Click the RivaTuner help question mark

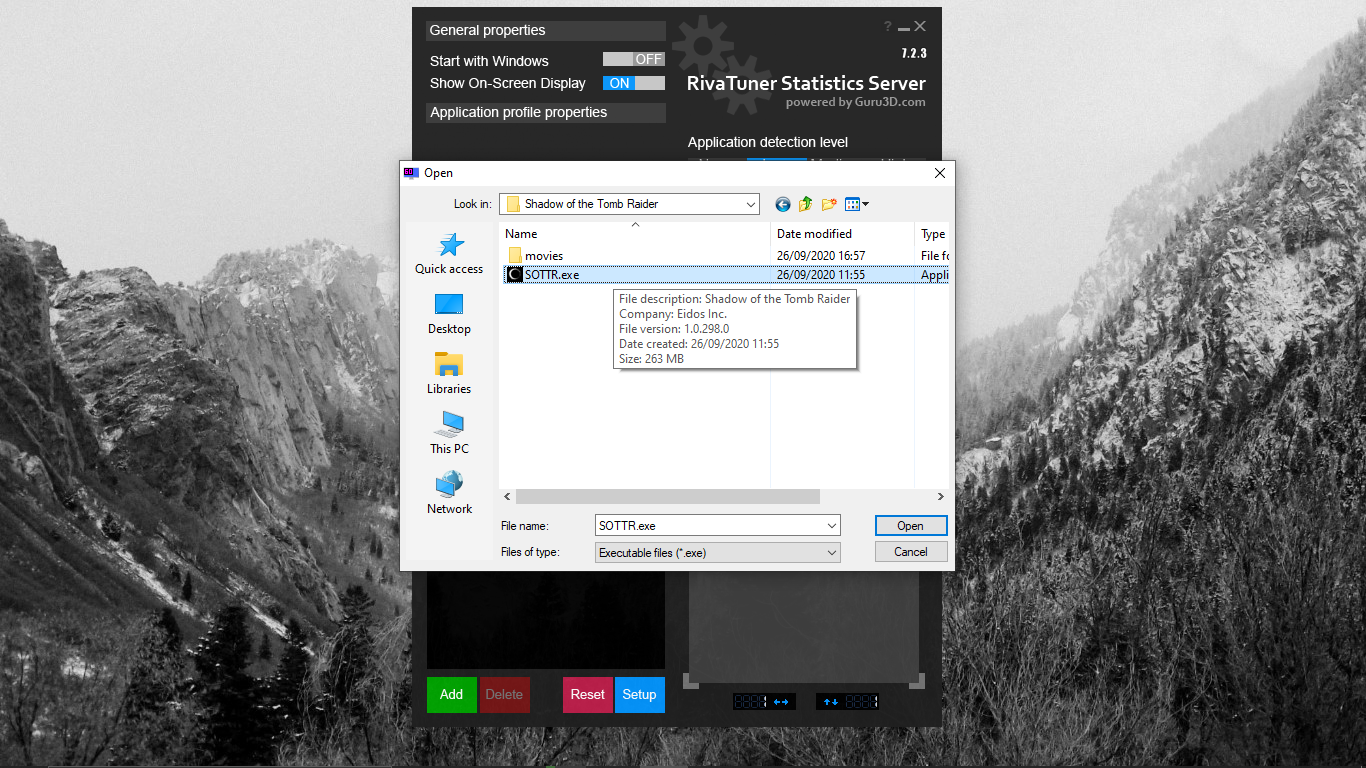click(888, 26)
